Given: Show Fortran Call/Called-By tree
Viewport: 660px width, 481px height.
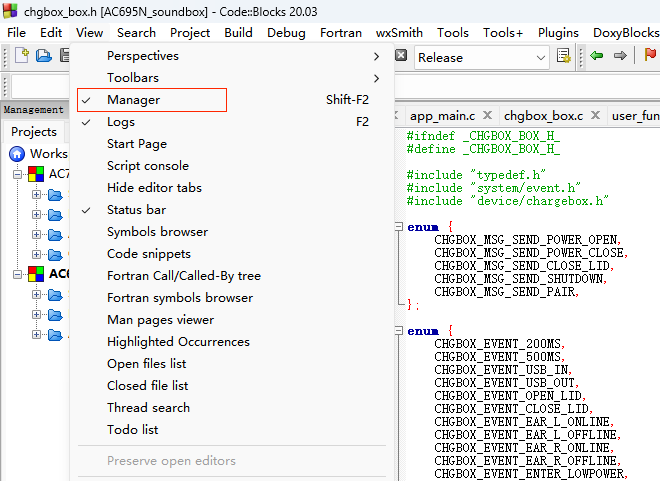Looking at the screenshot, I should pos(232,276).
